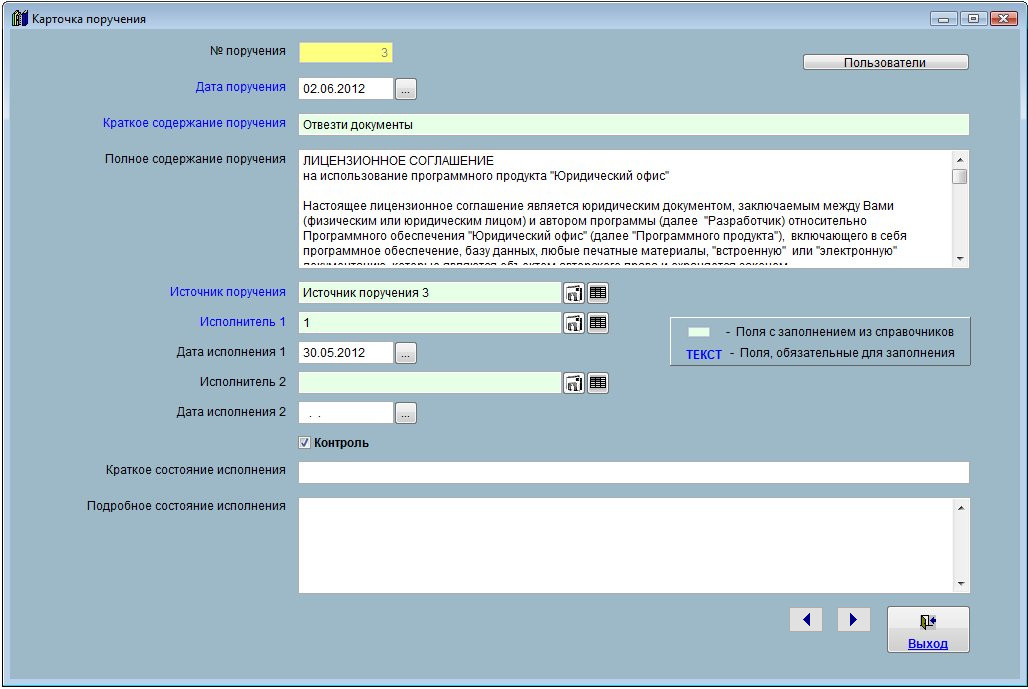Click directory lookup icon for Исполнитель 2
The width and height of the screenshot is (1028, 689).
[x=574, y=383]
